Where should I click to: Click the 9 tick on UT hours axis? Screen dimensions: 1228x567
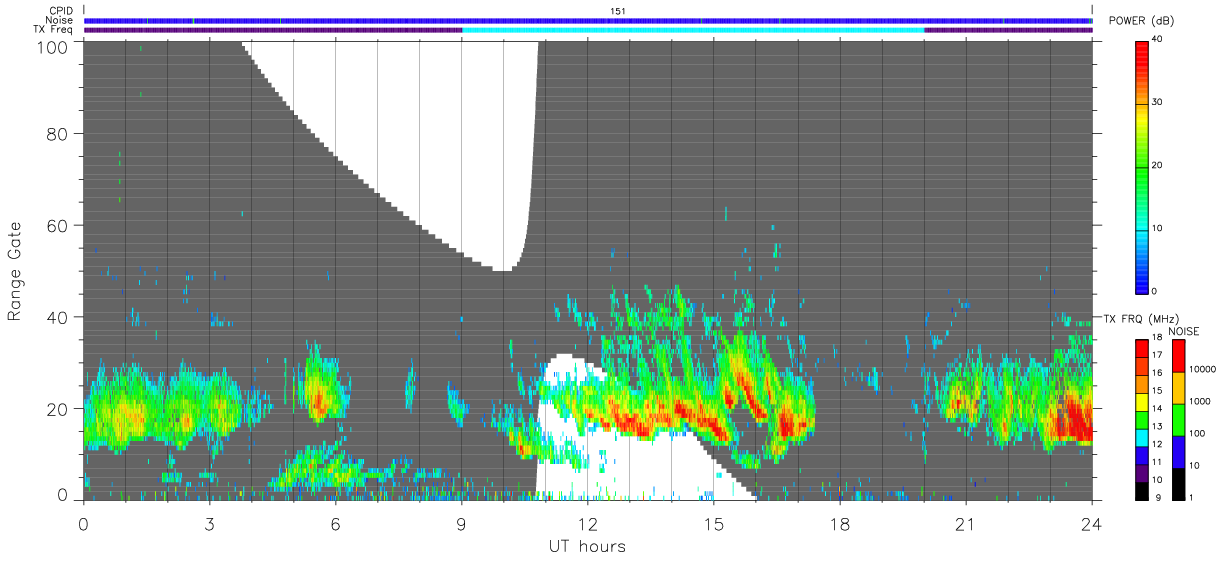461,523
